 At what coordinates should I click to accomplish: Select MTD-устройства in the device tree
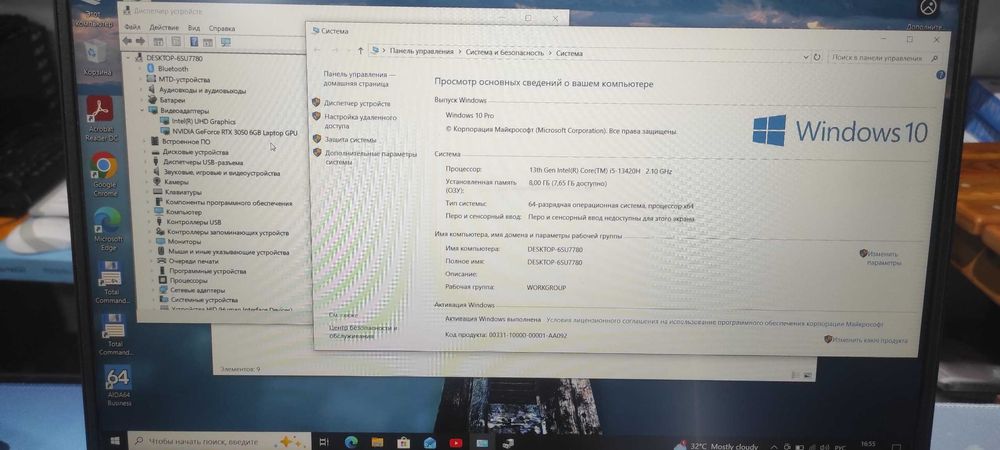[x=184, y=80]
